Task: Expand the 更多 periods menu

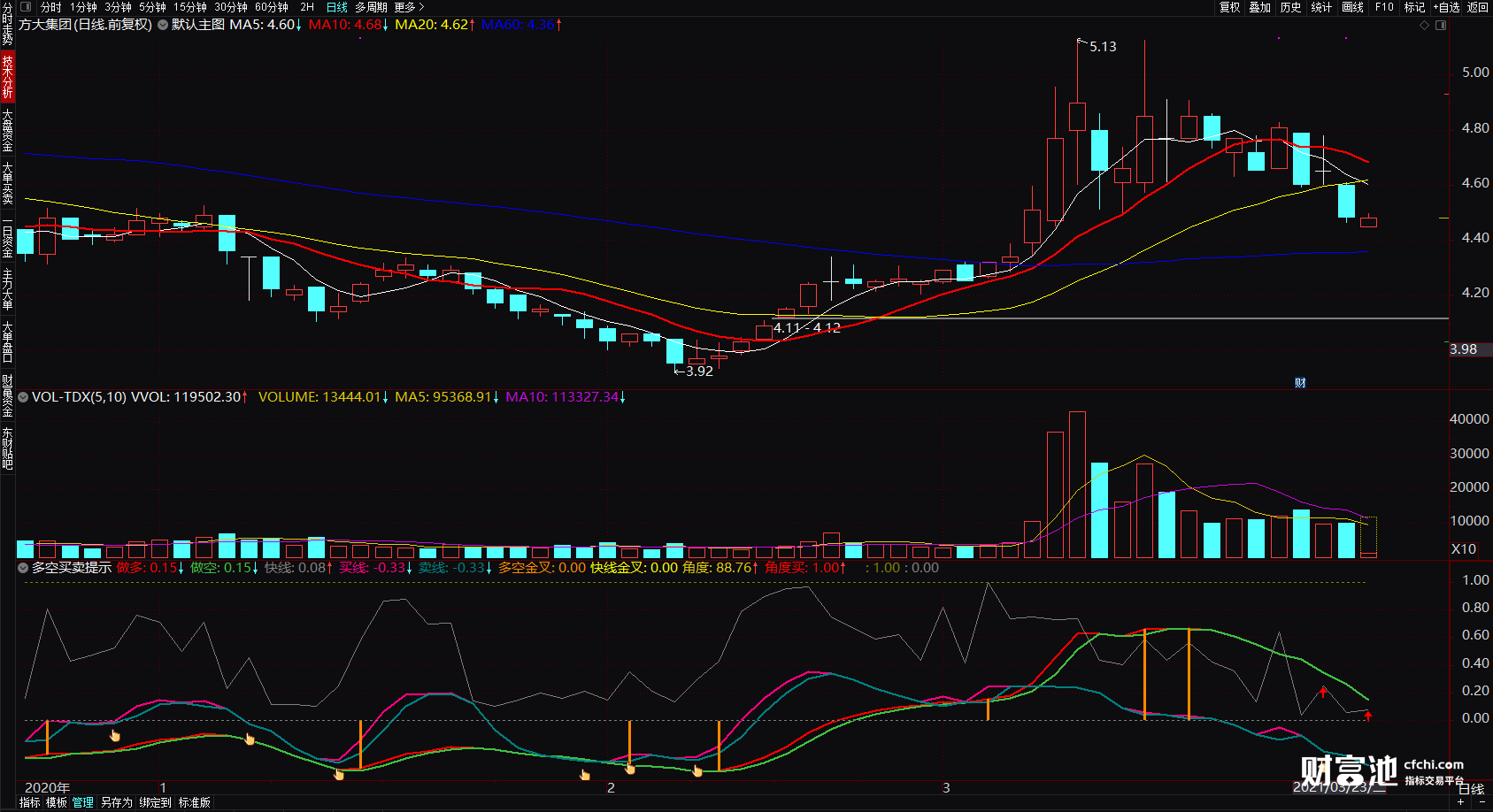Action: point(410,7)
